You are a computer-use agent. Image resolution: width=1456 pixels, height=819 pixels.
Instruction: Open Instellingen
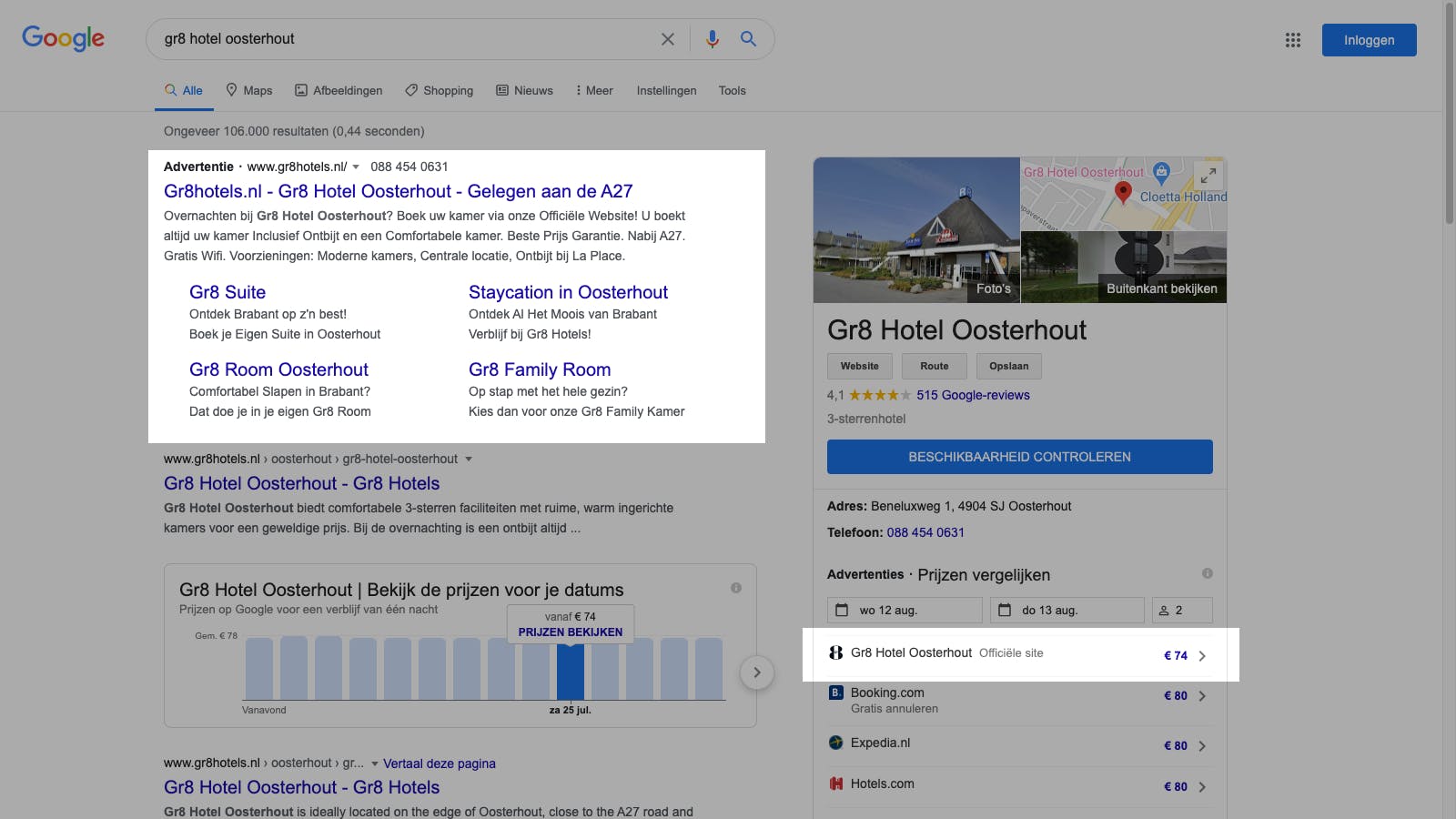pos(666,91)
